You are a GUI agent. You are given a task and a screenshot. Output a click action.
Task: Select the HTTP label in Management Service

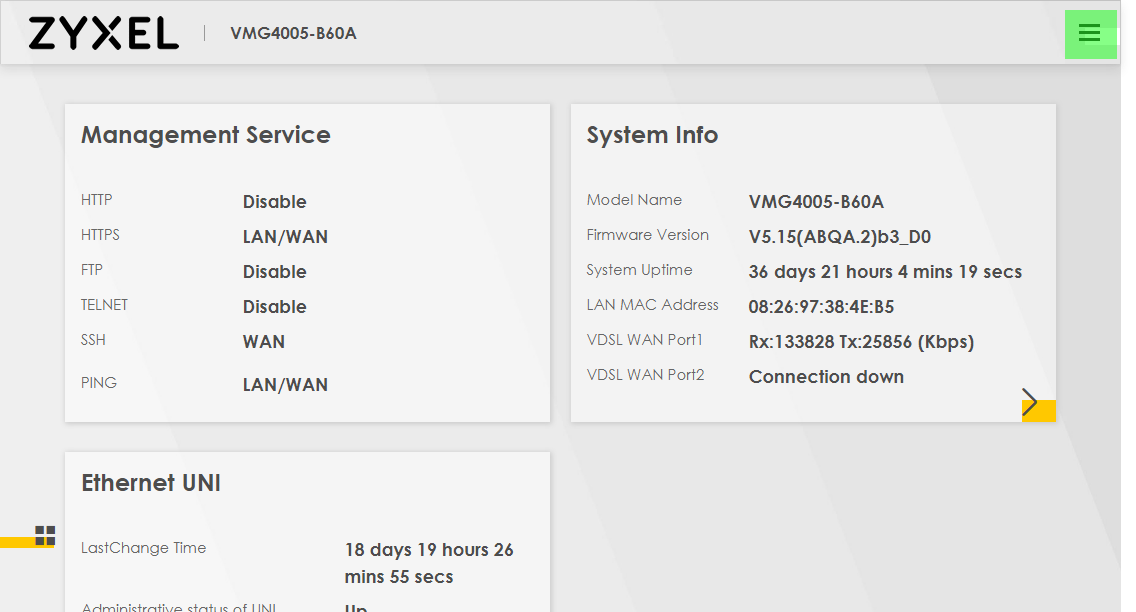[x=96, y=200]
